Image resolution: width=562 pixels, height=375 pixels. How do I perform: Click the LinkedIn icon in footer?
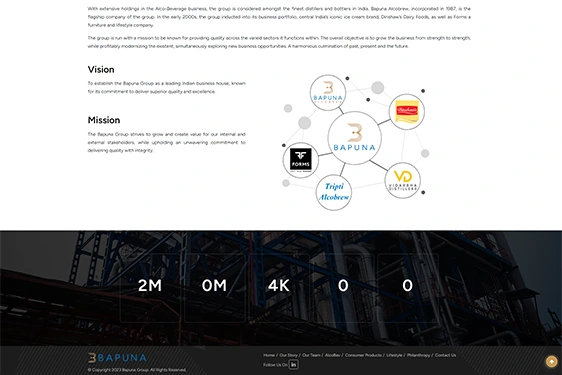[294, 365]
